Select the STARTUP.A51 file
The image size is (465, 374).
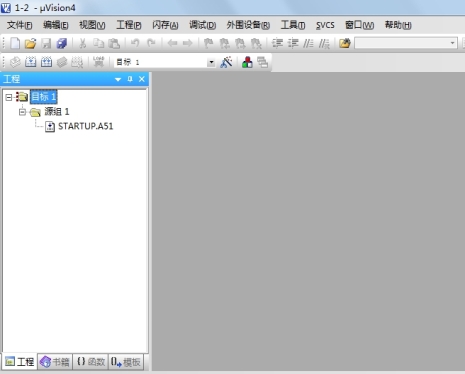click(86, 126)
